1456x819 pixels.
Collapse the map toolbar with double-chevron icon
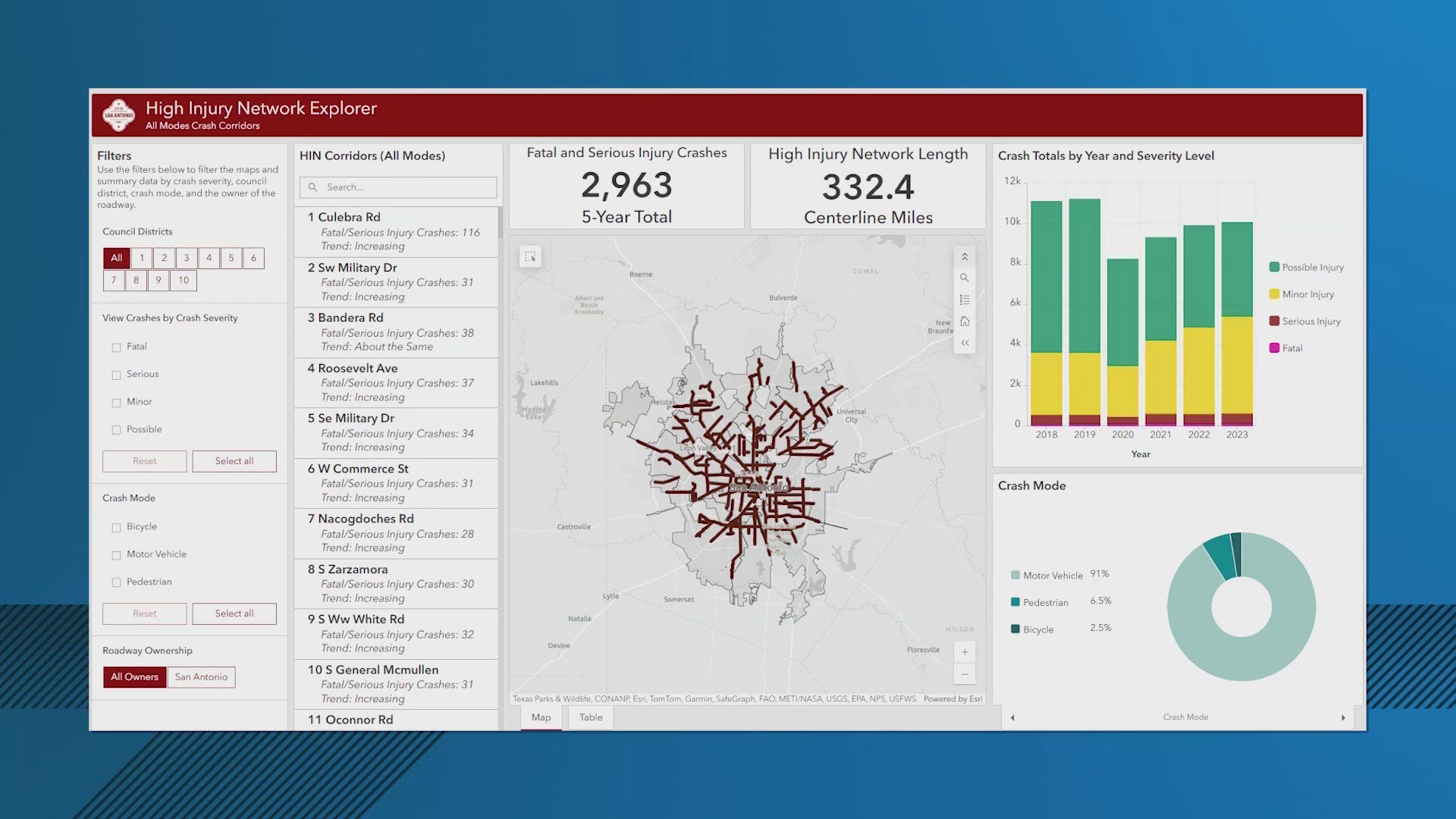click(965, 343)
